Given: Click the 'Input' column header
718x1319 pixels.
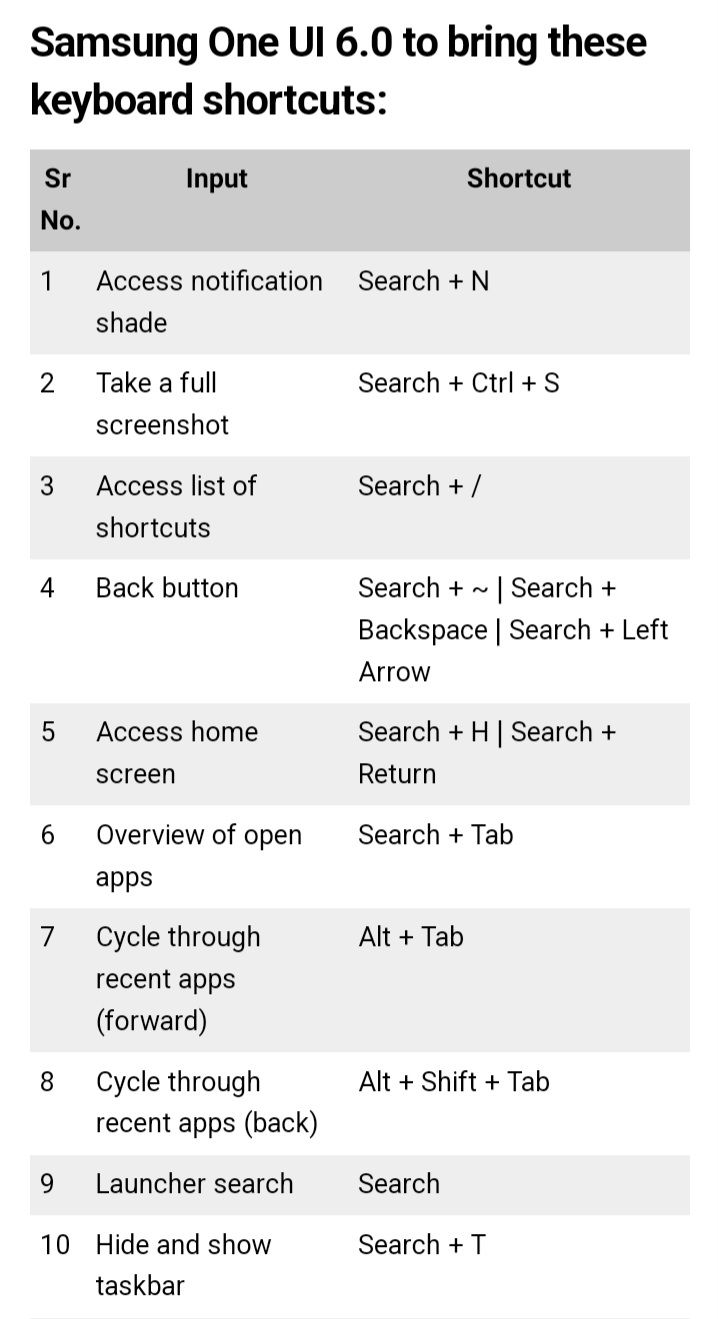Looking at the screenshot, I should [x=216, y=179].
